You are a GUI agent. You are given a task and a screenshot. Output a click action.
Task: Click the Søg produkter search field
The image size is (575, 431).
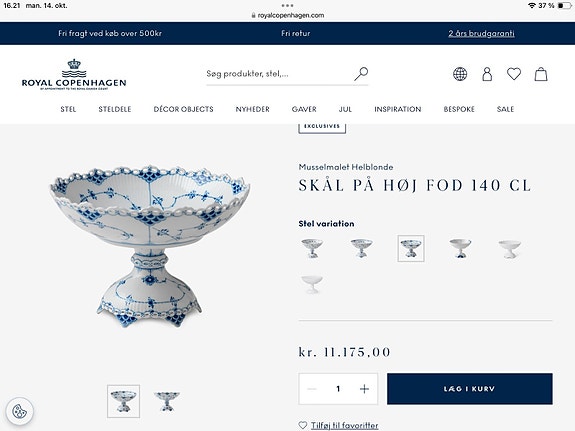(277, 74)
